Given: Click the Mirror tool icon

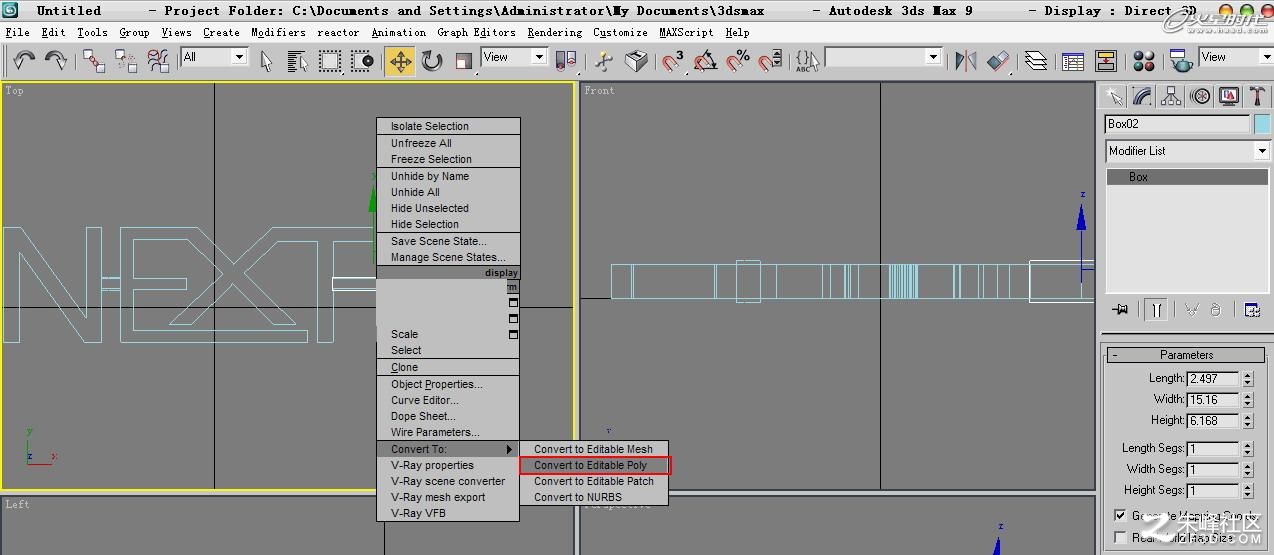Looking at the screenshot, I should pos(965,61).
